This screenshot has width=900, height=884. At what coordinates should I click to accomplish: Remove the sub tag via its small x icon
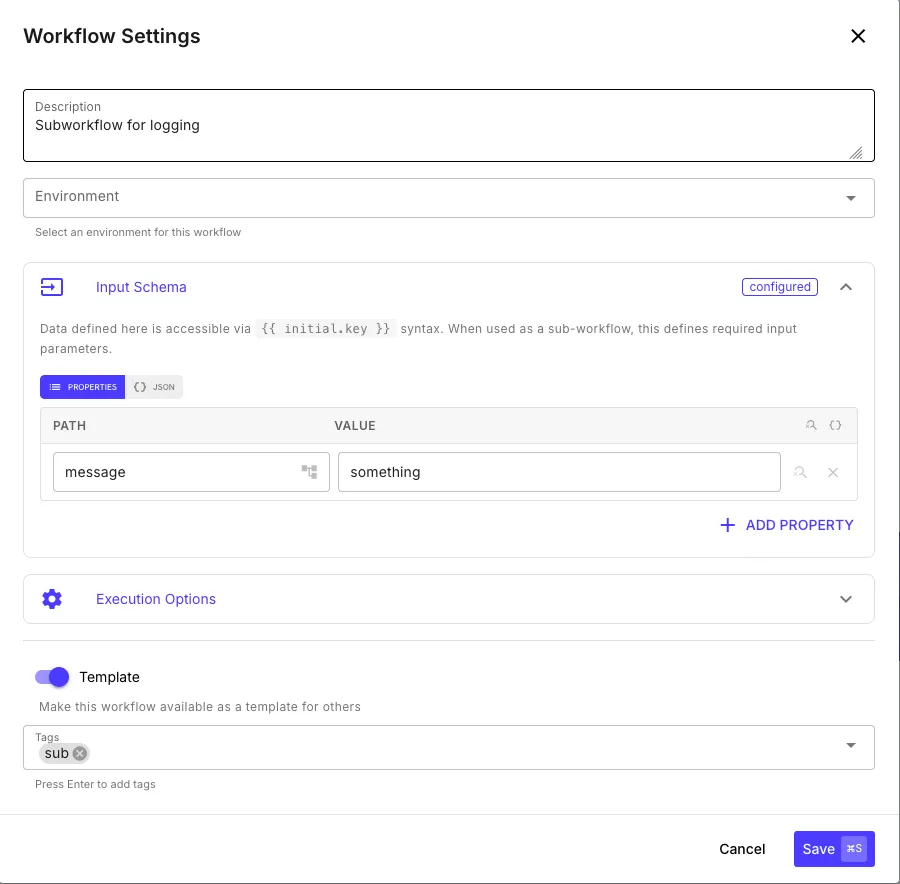click(x=79, y=753)
